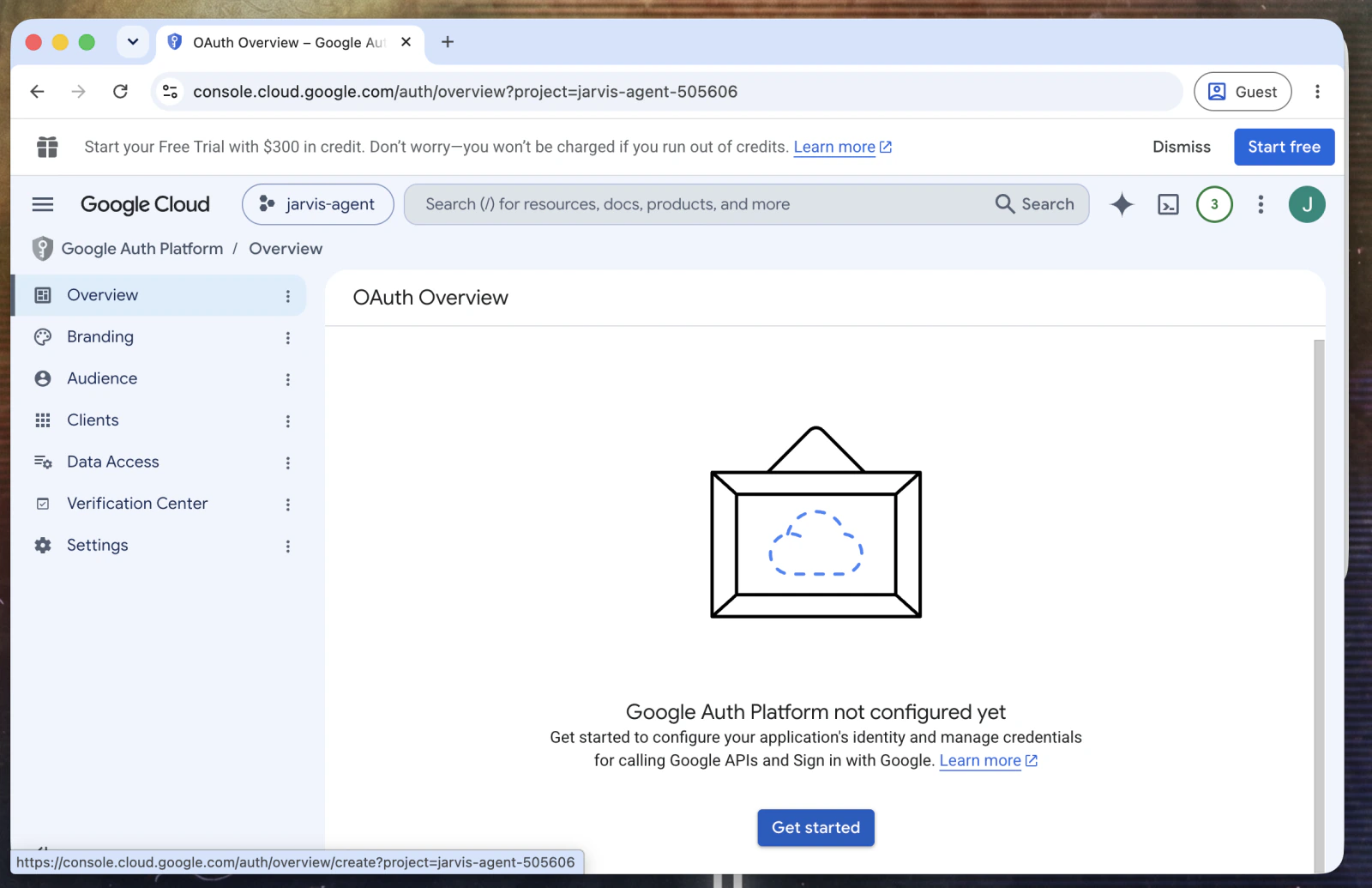Activate Cloud Shell terminal icon
The width and height of the screenshot is (1372, 888).
(1168, 204)
